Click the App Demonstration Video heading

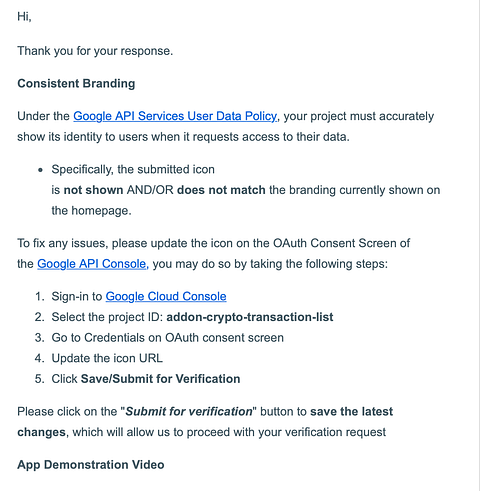coord(91,465)
